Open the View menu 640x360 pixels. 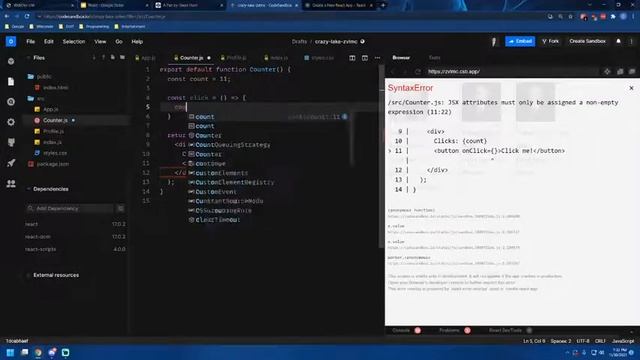[x=100, y=42]
